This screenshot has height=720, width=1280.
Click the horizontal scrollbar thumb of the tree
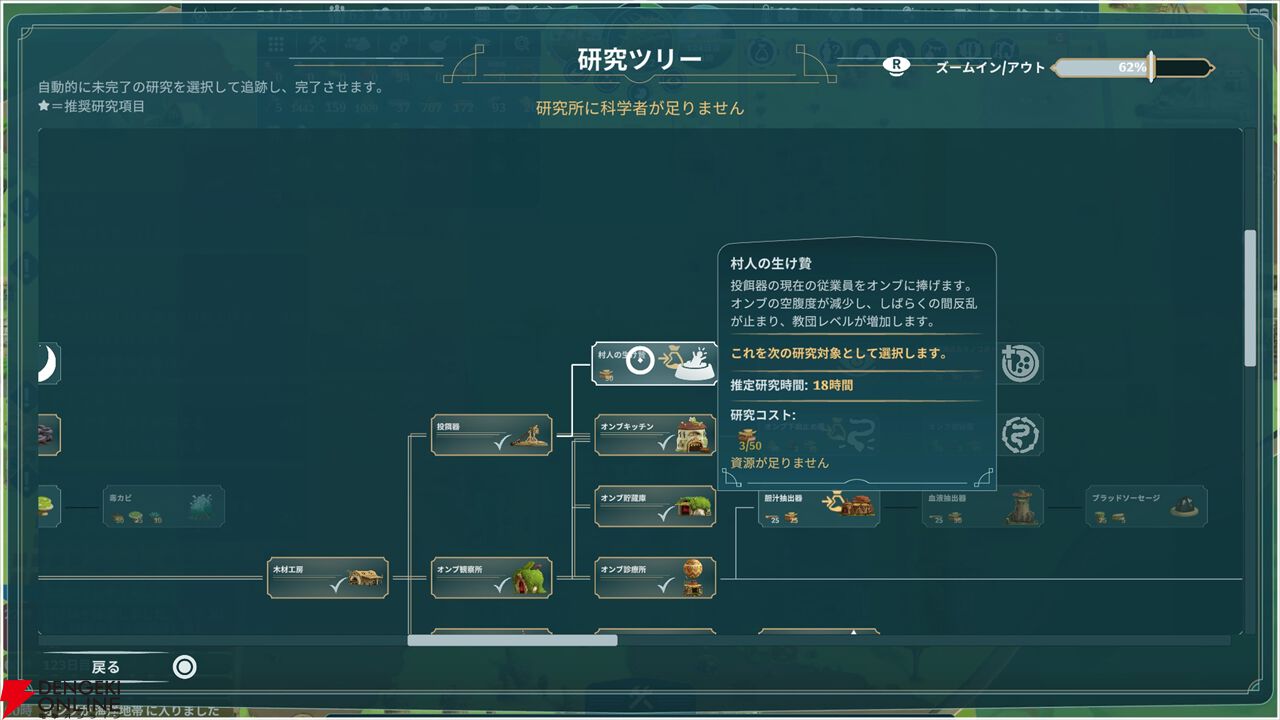512,640
